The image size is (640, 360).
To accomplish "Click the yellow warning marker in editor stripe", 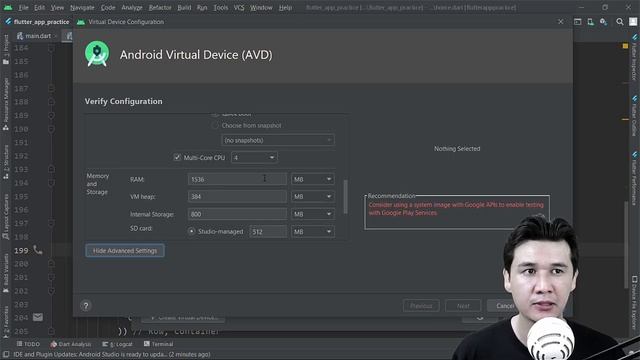I will tap(625, 46).
